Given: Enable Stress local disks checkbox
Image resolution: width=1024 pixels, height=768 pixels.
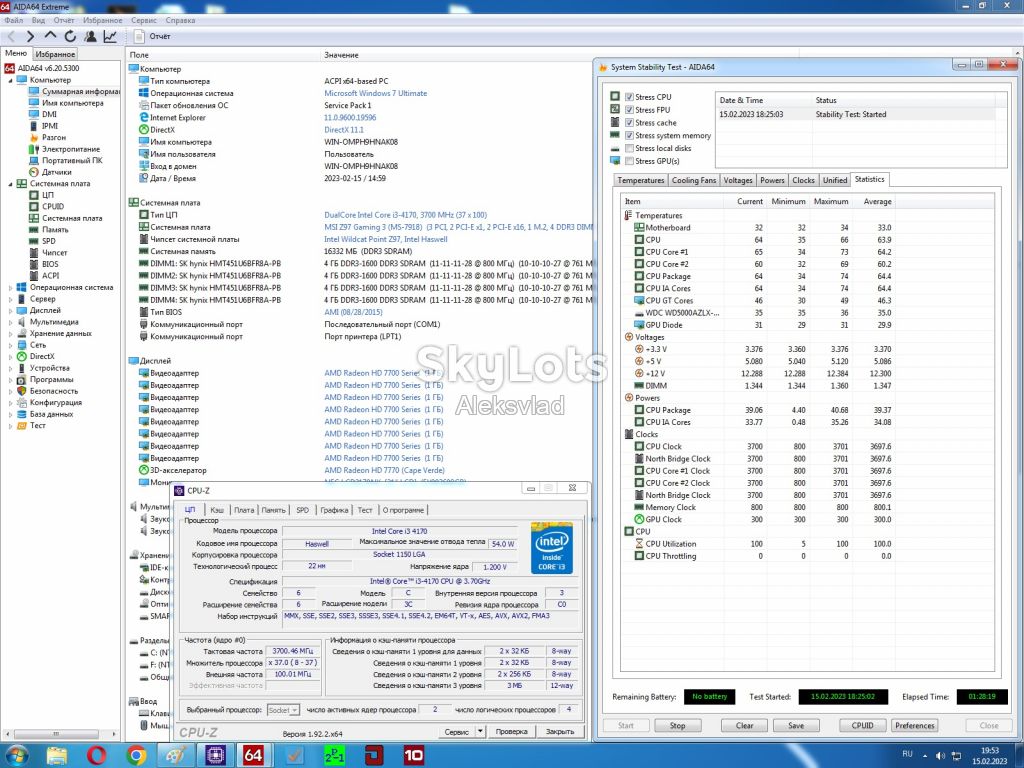Looking at the screenshot, I should pyautogui.click(x=629, y=148).
